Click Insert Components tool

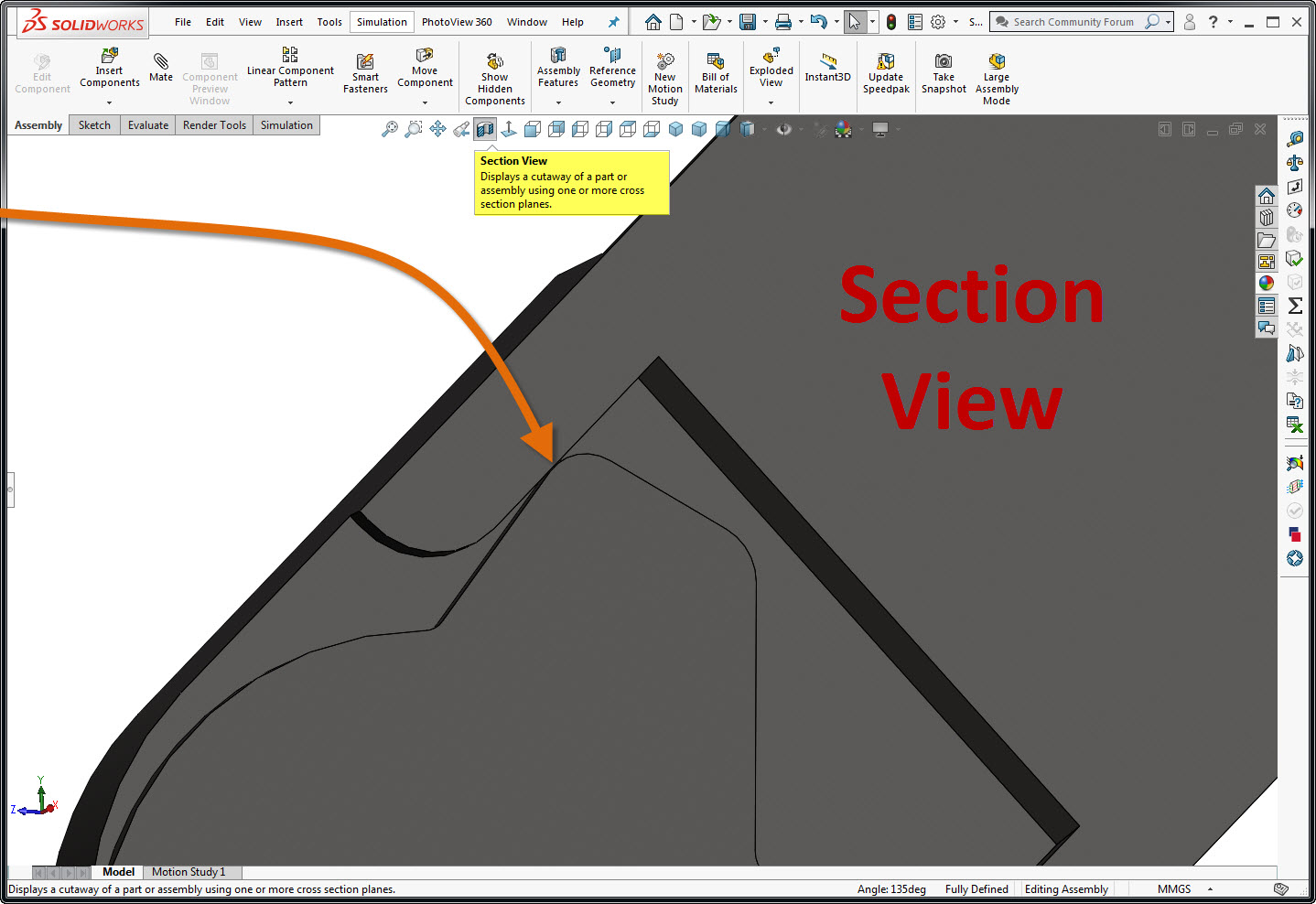109,68
